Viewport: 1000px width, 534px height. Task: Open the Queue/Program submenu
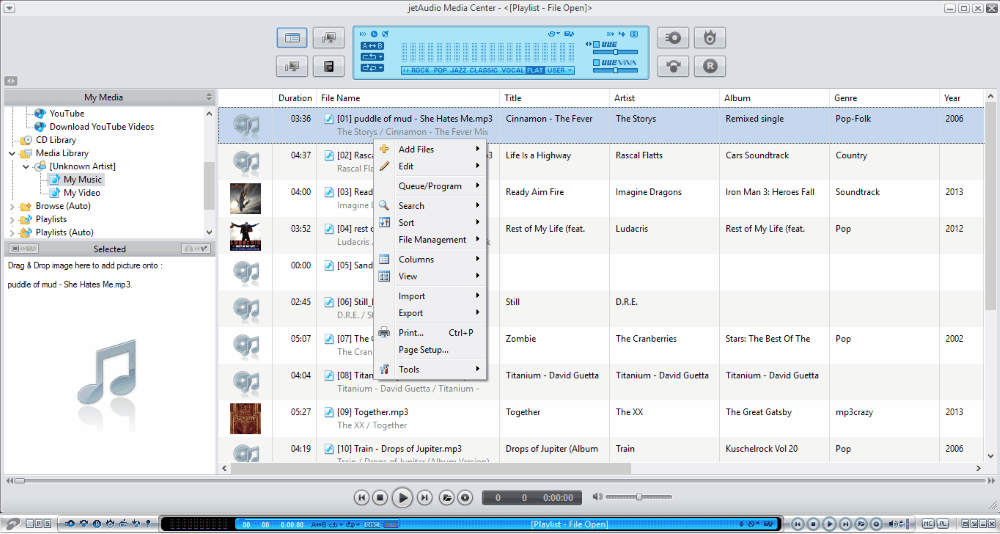tap(430, 186)
